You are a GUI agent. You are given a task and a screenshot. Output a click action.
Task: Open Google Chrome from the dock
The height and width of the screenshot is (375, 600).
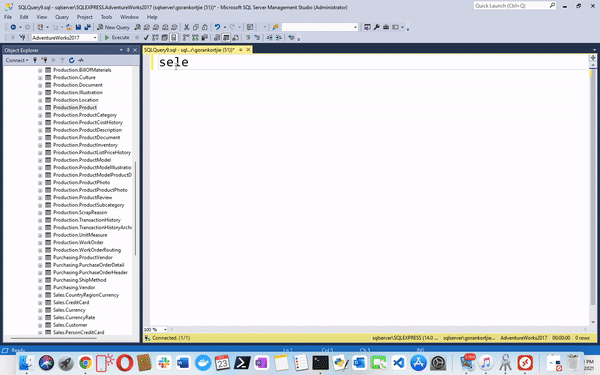pyautogui.click(x=86, y=362)
